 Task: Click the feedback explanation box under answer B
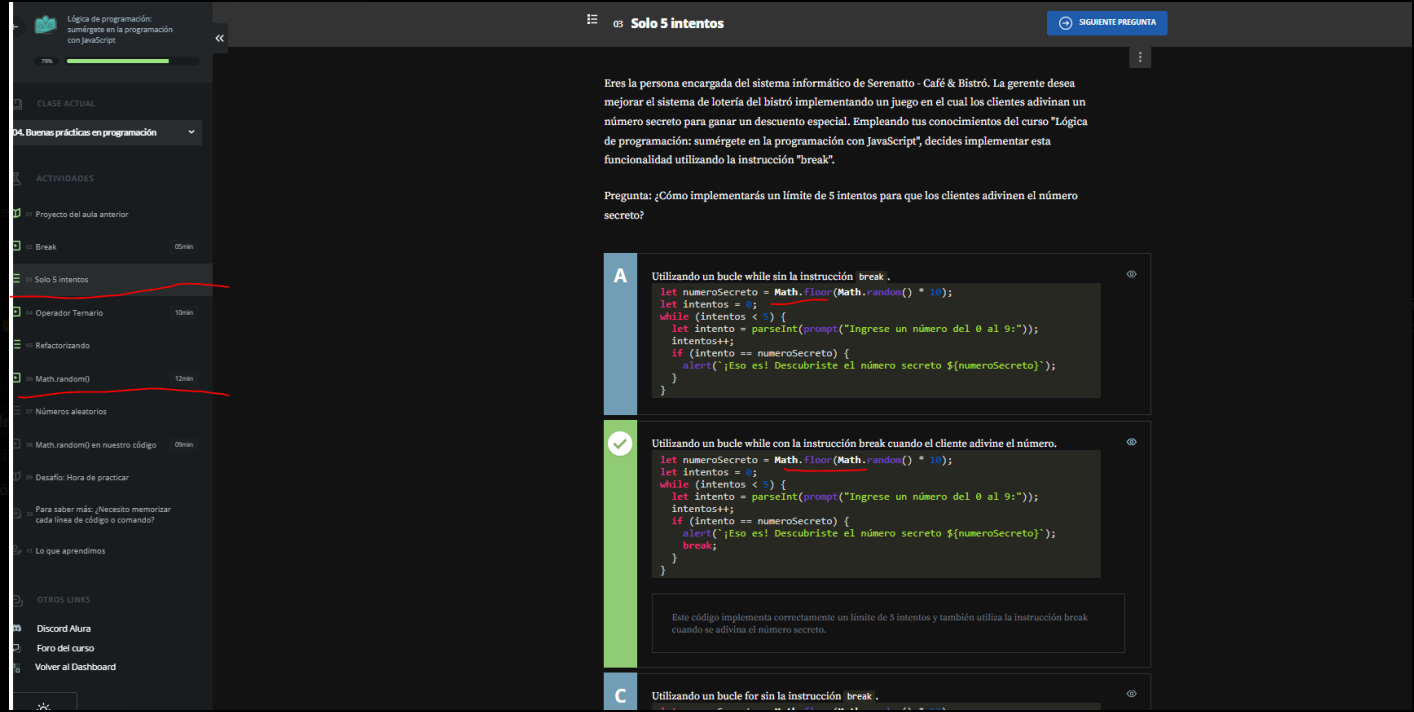pyautogui.click(x=888, y=623)
